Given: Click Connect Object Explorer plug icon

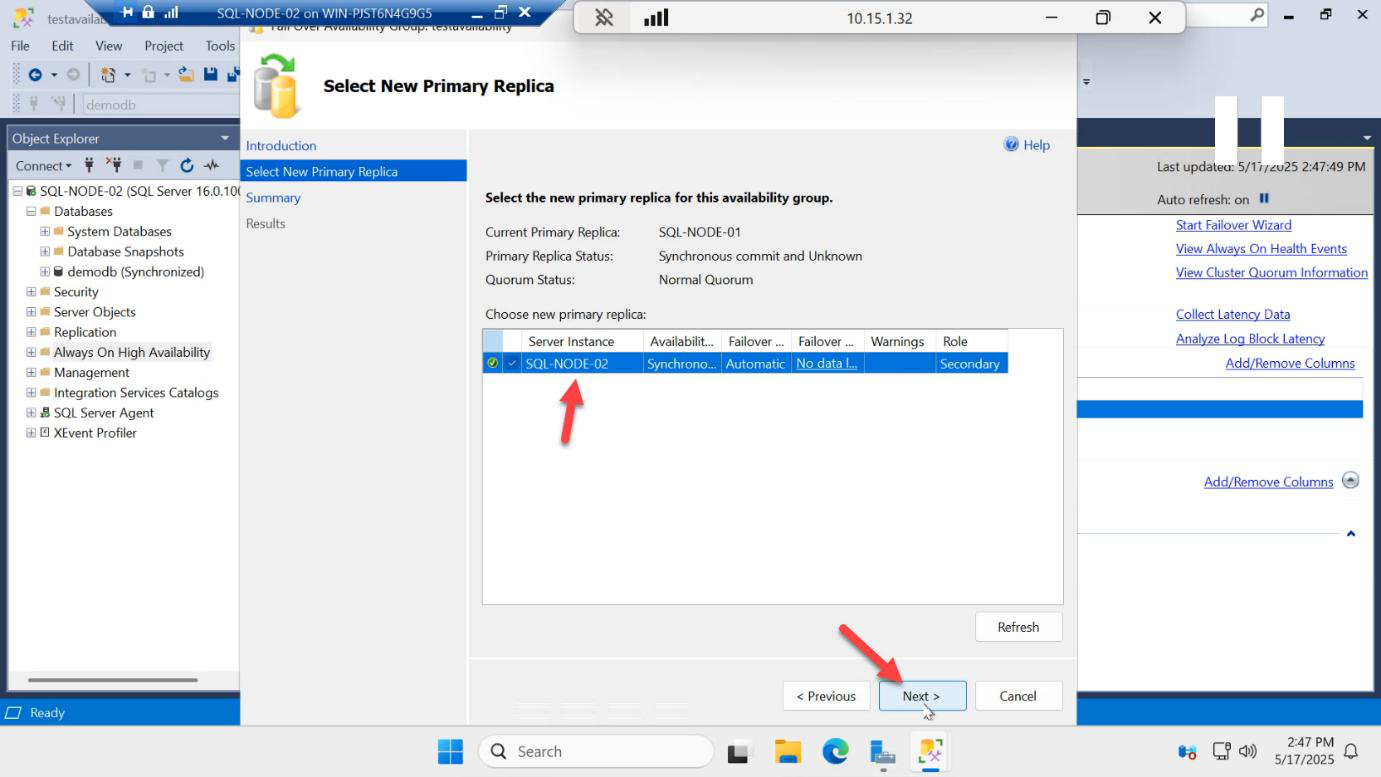Looking at the screenshot, I should (89, 165).
